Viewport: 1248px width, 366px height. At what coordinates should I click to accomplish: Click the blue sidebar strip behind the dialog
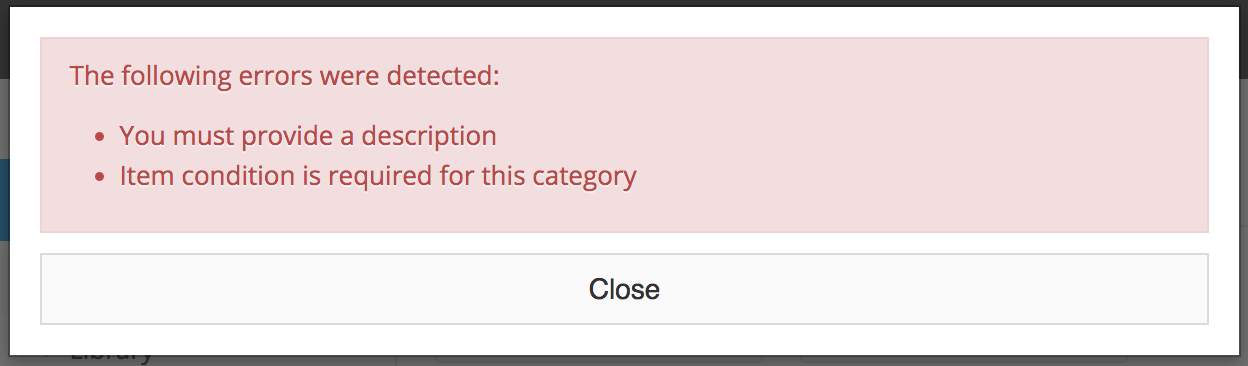[4, 199]
